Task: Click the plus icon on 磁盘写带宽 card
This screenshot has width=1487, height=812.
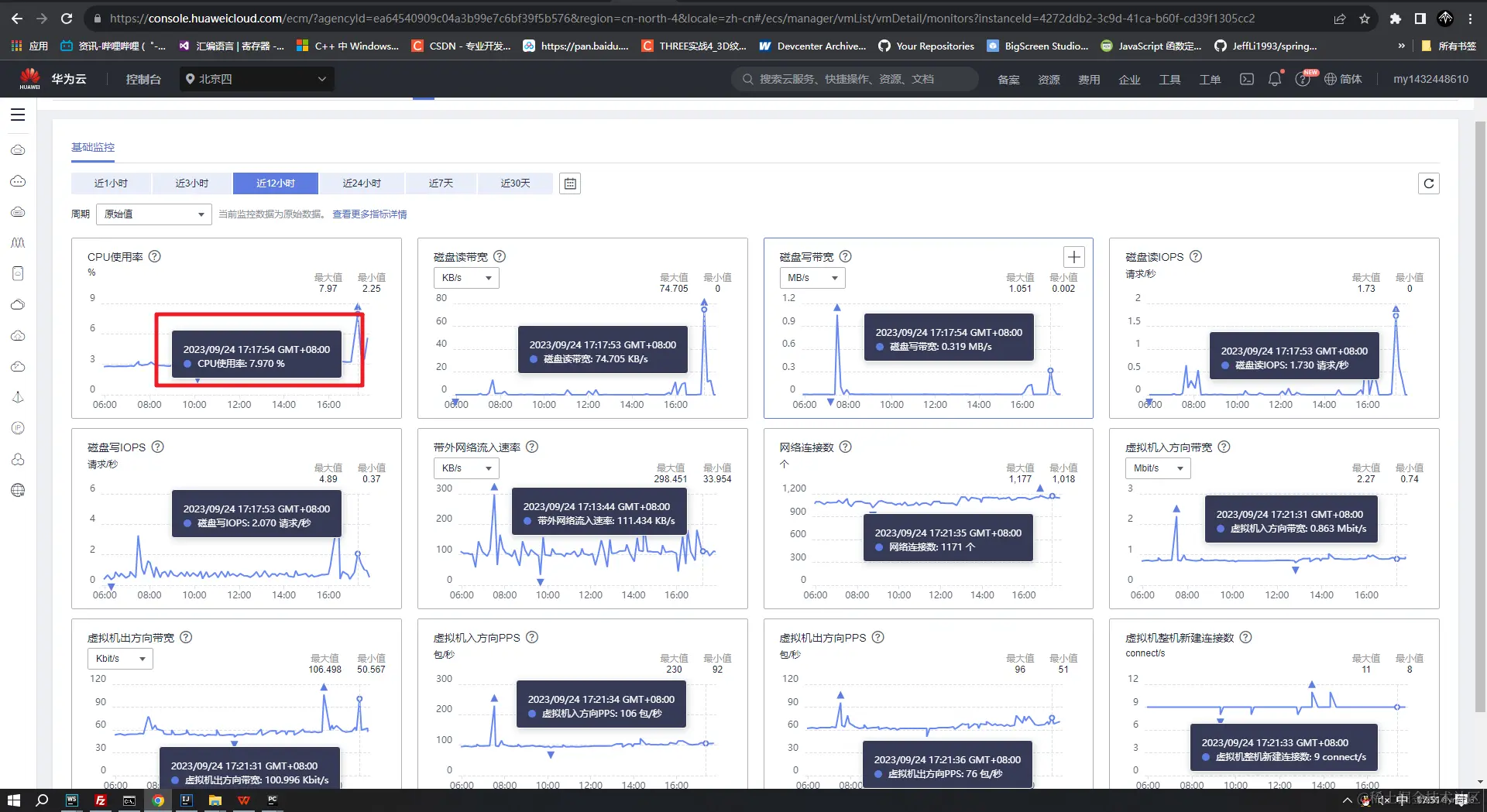Action: (1073, 257)
